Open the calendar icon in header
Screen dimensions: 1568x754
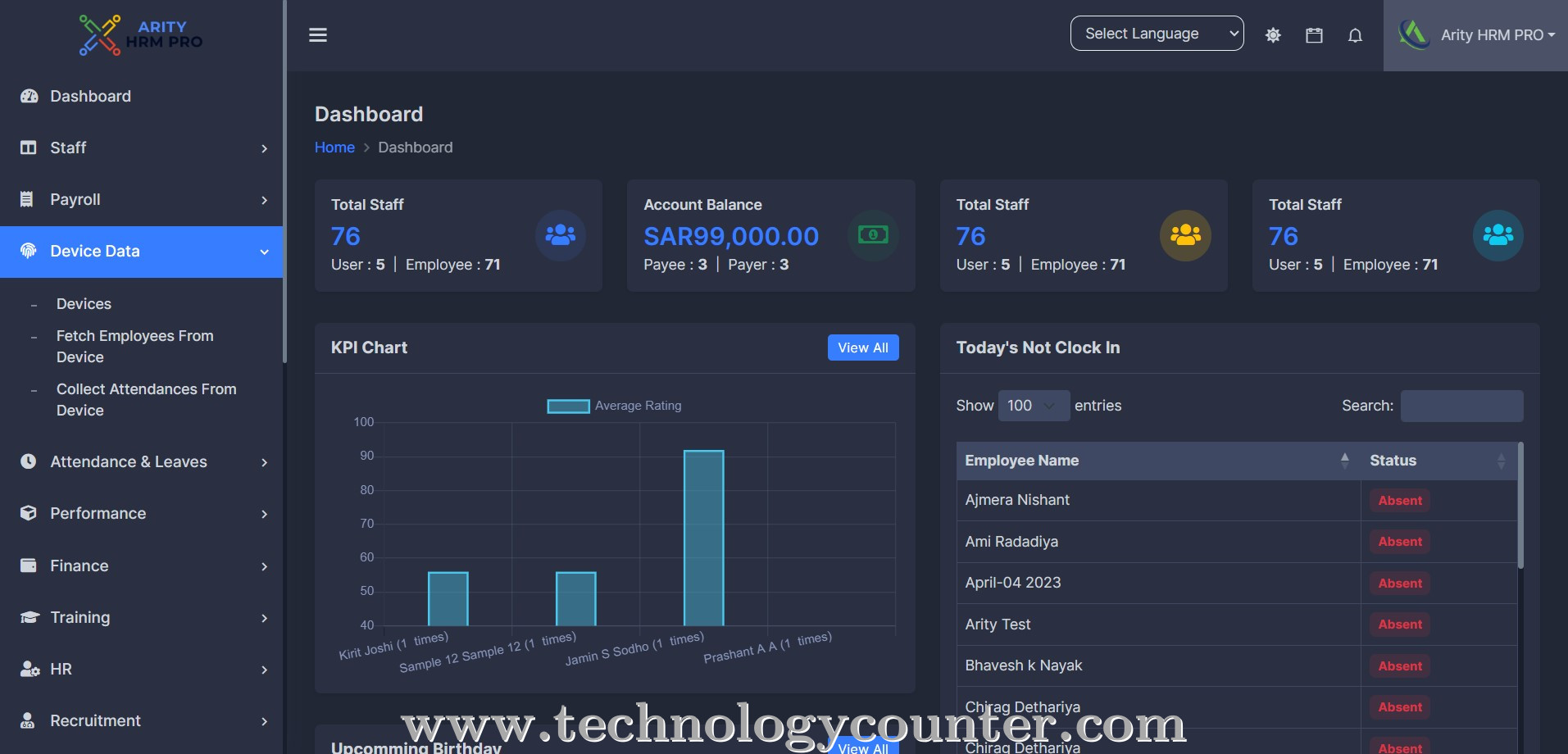pos(1314,35)
